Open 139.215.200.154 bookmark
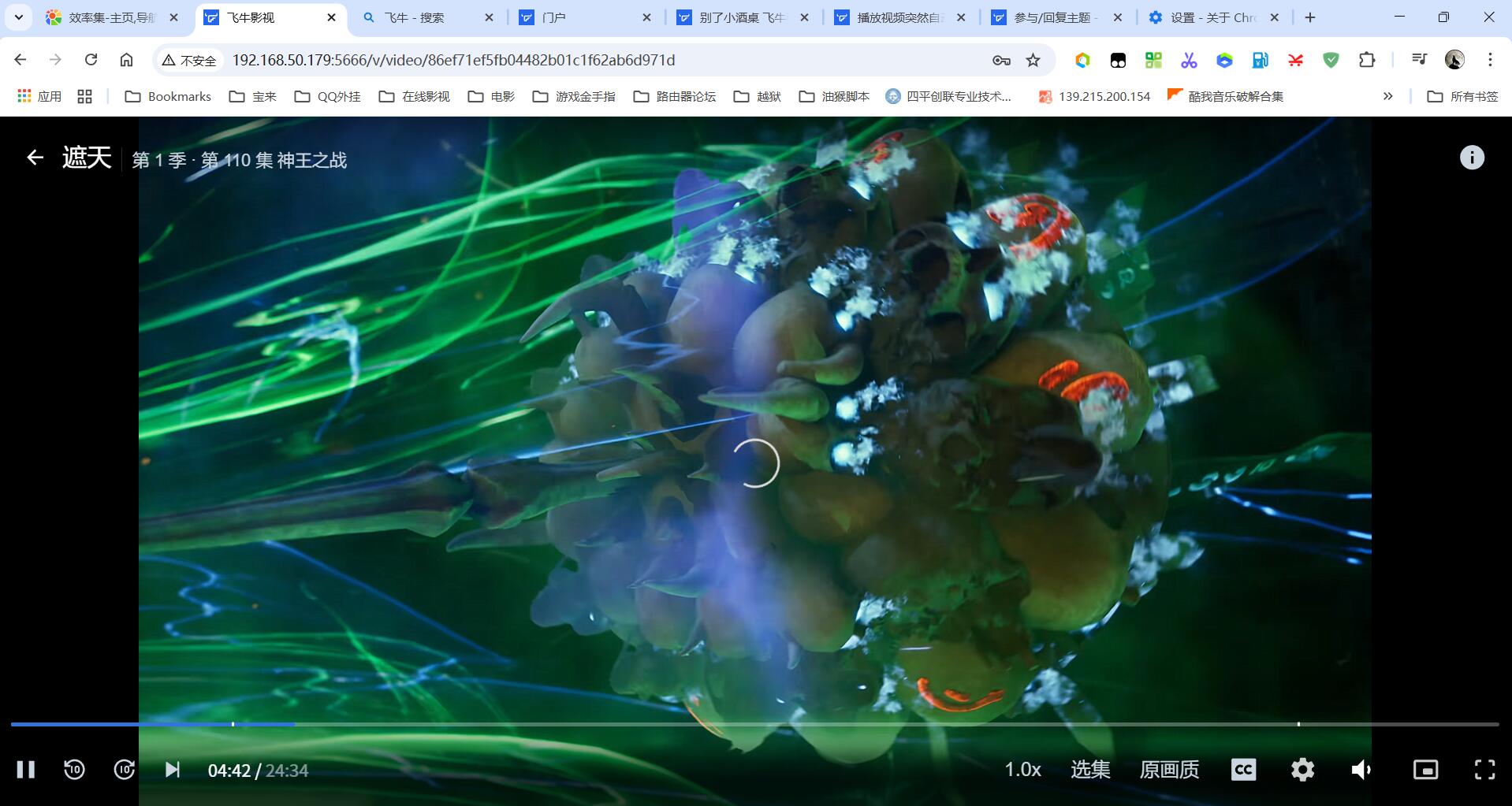Screen dimensions: 1512x806 [1094, 96]
